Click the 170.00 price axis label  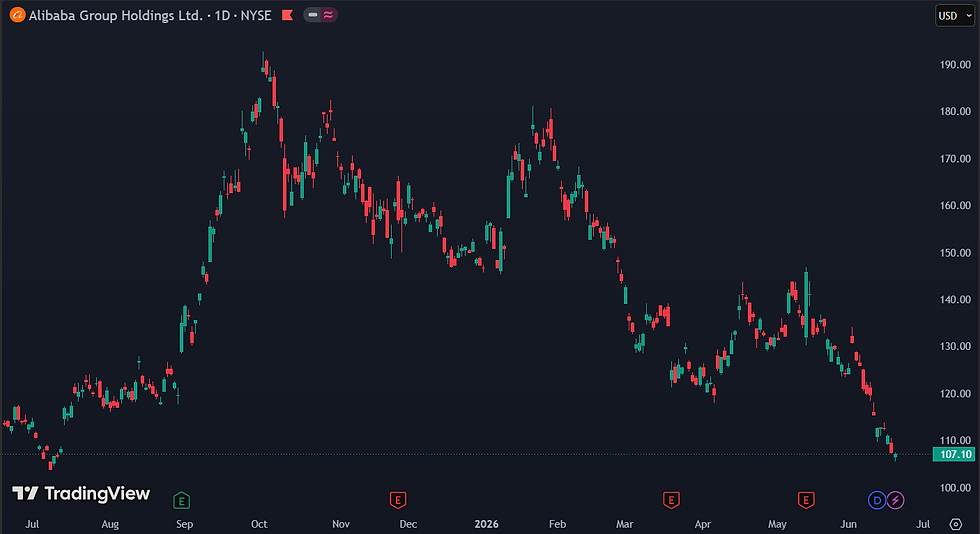pyautogui.click(x=955, y=159)
